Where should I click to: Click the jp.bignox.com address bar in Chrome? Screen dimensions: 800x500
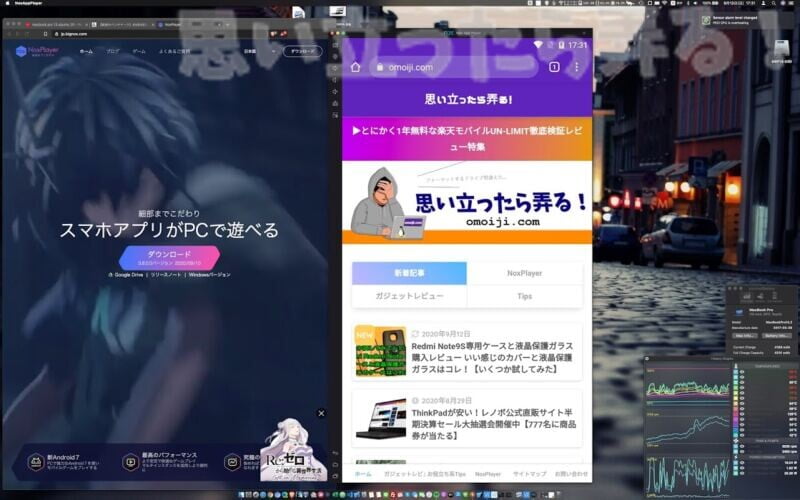click(158, 34)
